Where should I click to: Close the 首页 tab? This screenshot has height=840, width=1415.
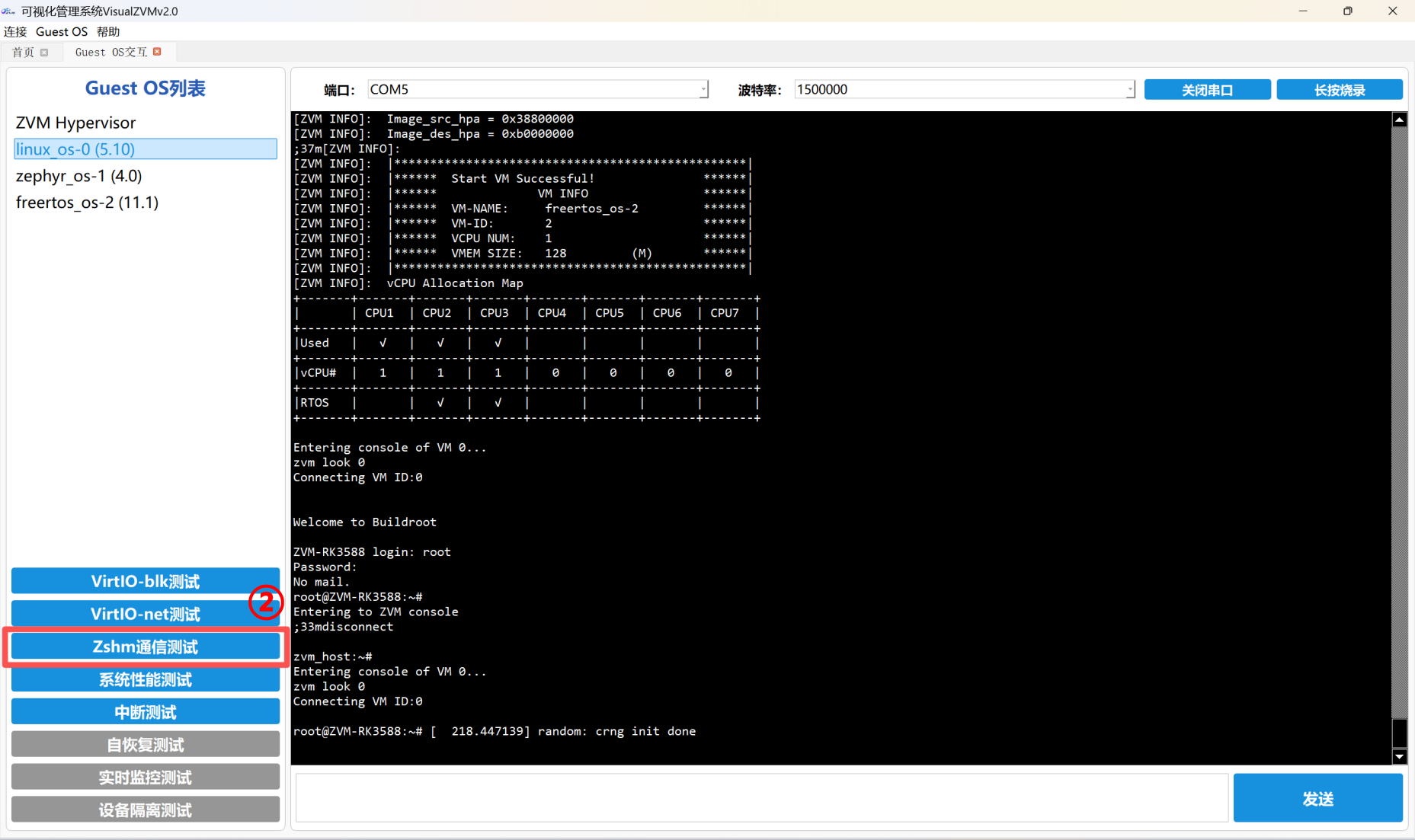click(44, 53)
